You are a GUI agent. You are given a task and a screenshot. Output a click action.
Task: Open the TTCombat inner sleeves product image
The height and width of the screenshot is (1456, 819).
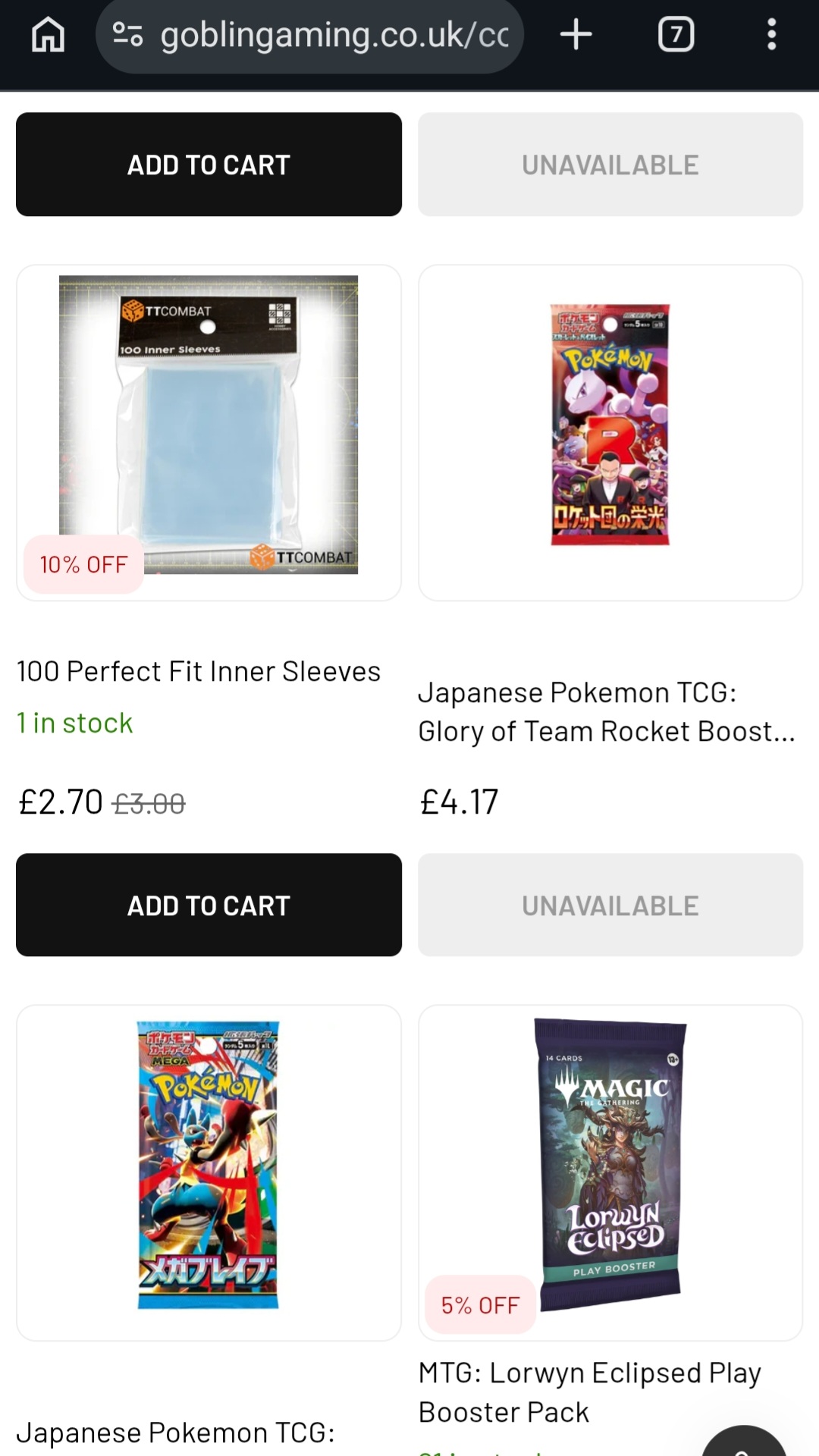(209, 425)
